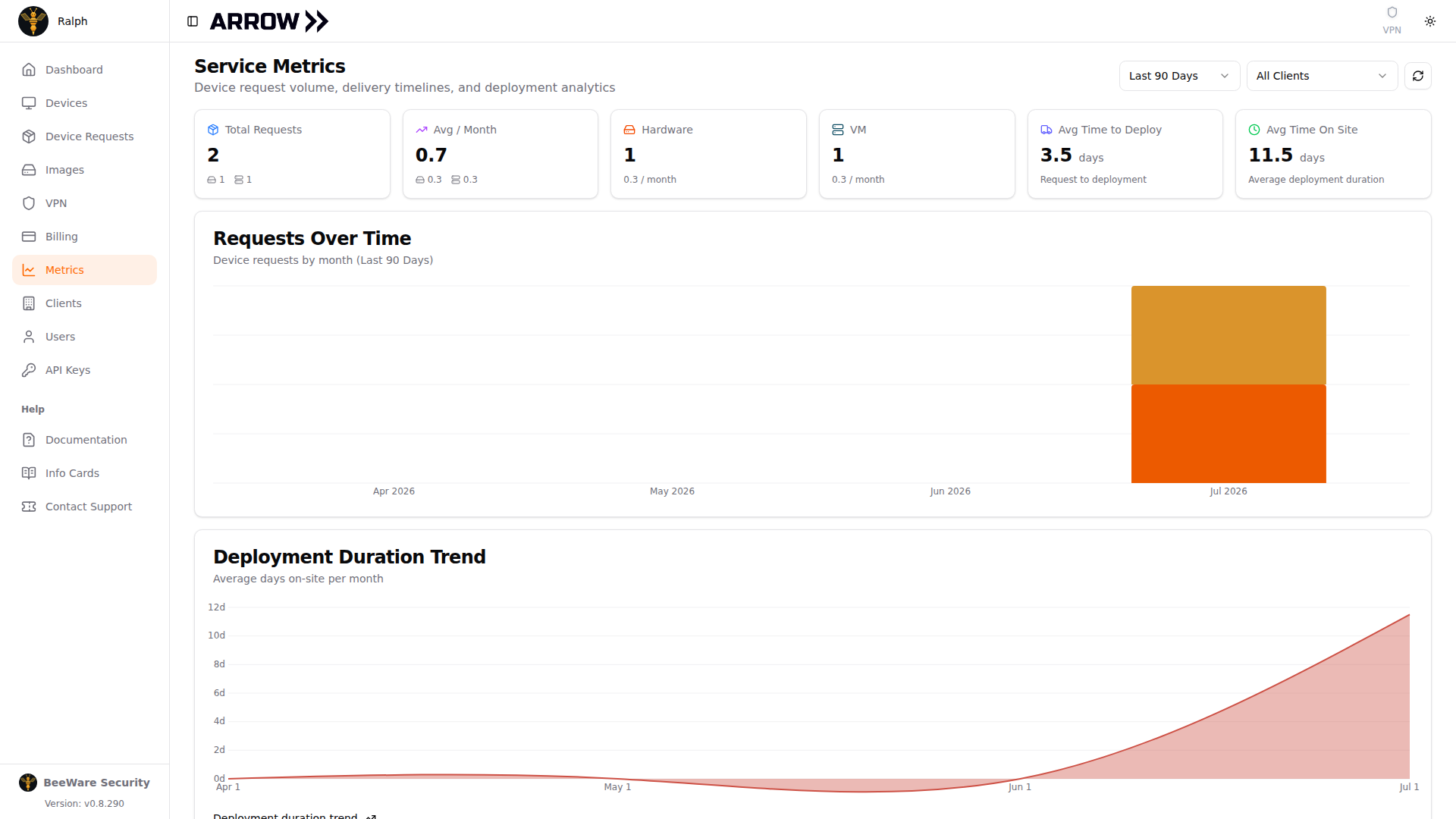Click the Requests Over Time heading
The height and width of the screenshot is (819, 1456).
[x=312, y=238]
